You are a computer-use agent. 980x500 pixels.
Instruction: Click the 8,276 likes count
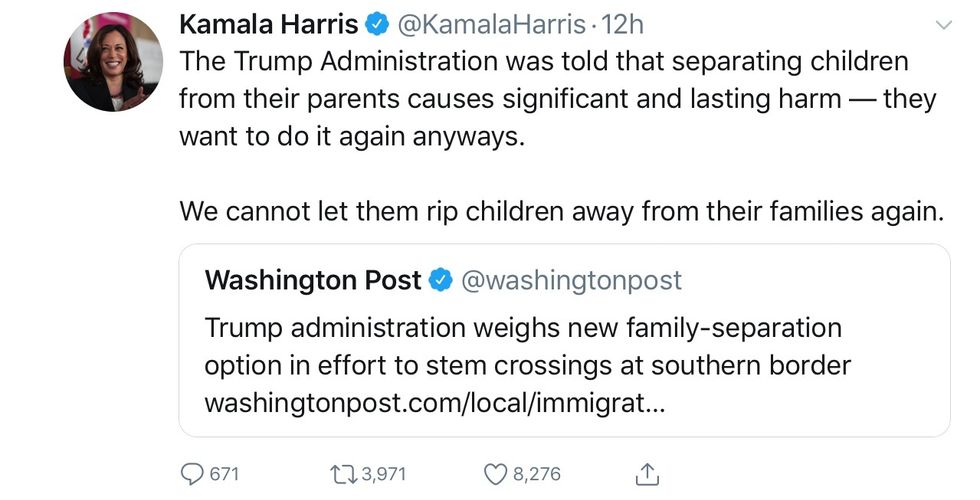(x=537, y=473)
